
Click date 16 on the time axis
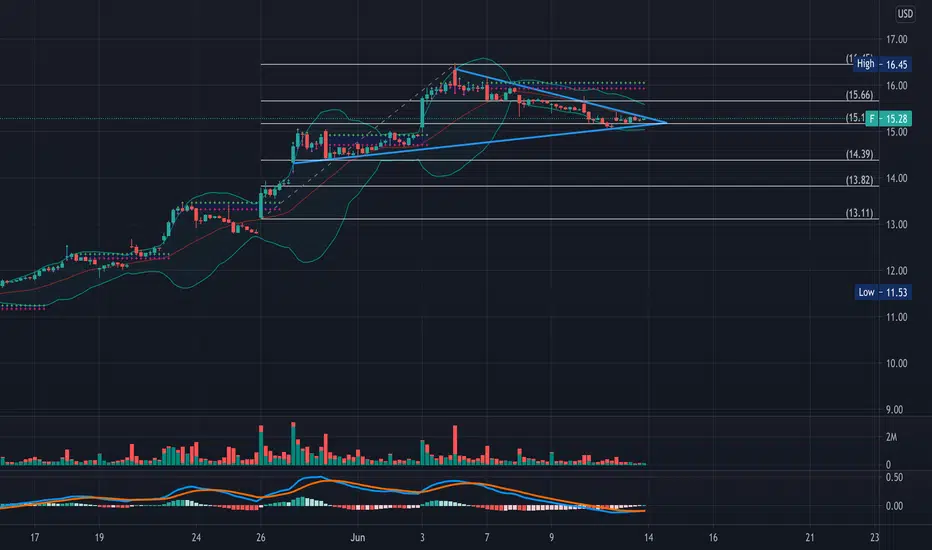coord(713,538)
